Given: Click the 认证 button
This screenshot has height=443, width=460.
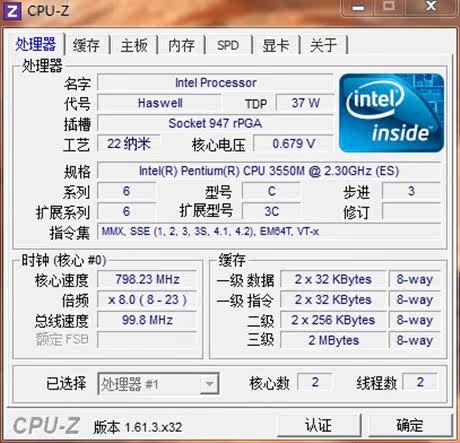Looking at the screenshot, I should pos(318,425).
